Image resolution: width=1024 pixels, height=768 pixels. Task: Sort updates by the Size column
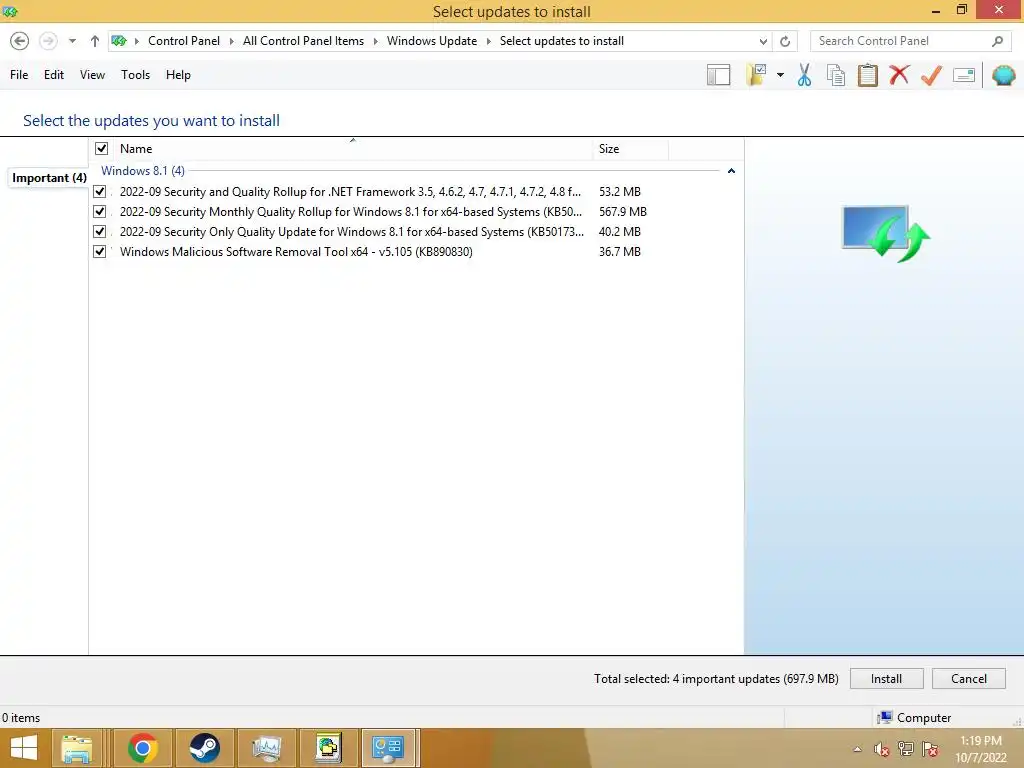click(x=630, y=149)
